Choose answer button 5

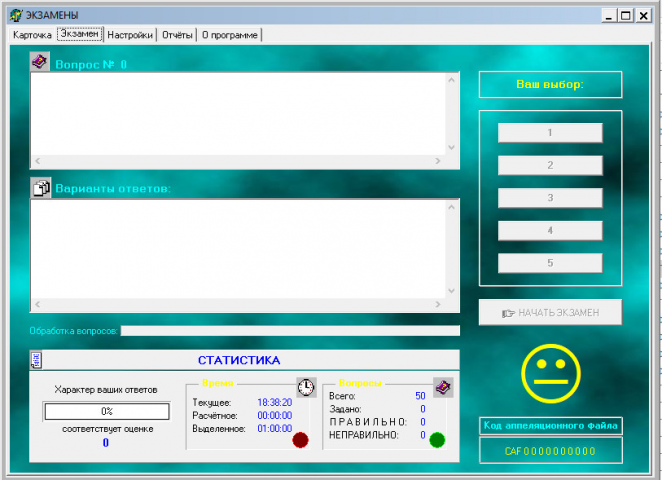coord(550,263)
